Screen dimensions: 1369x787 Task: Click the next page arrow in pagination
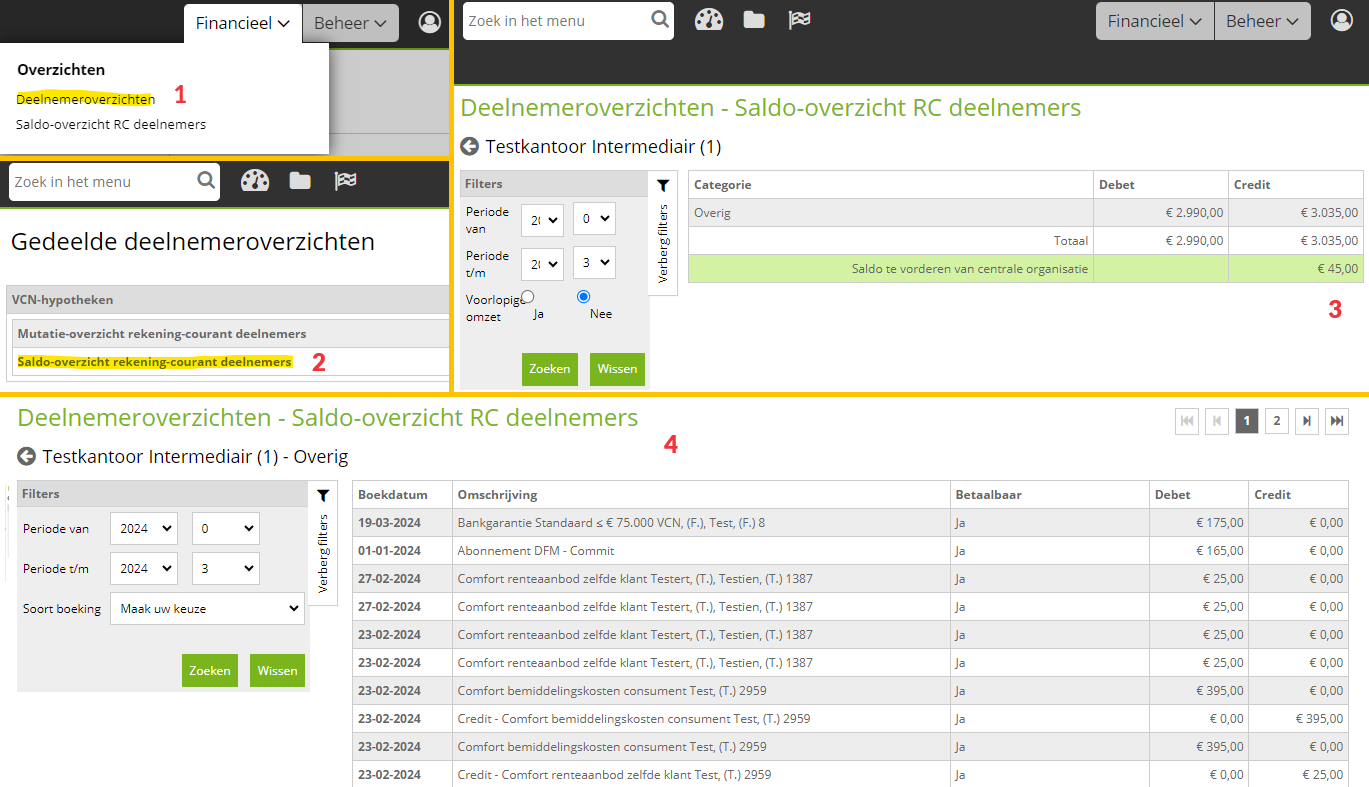[1307, 422]
